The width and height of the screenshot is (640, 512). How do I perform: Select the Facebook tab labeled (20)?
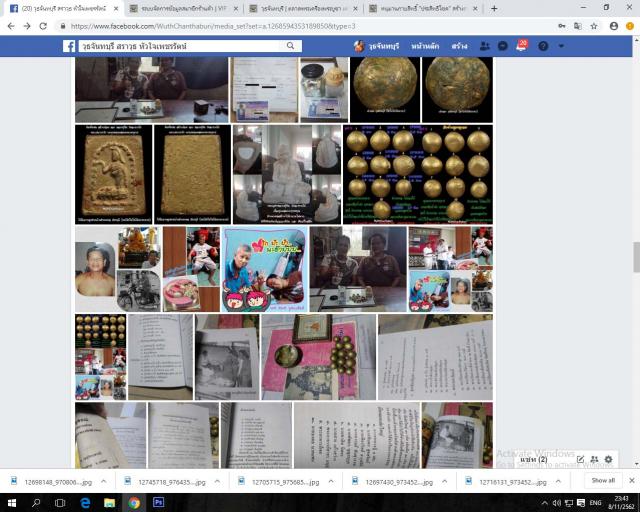pyautogui.click(x=63, y=8)
